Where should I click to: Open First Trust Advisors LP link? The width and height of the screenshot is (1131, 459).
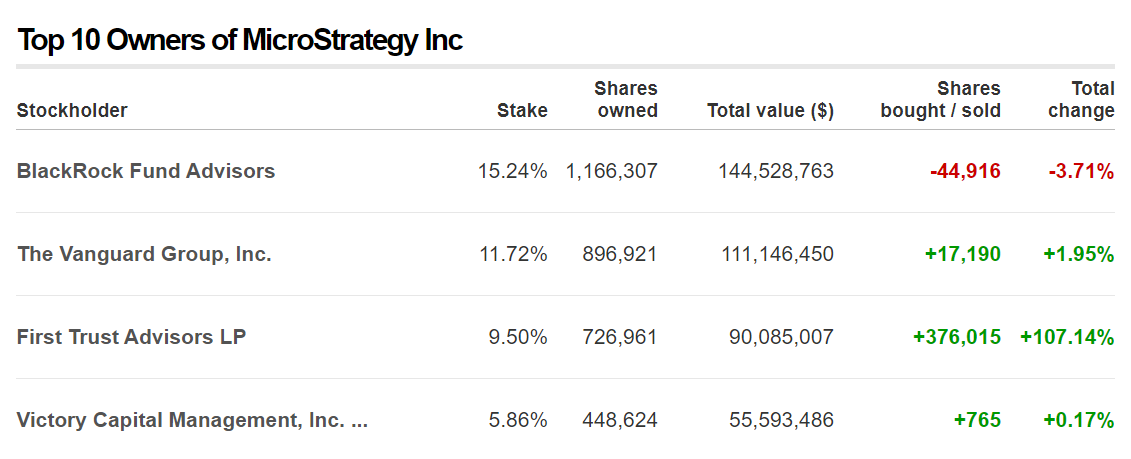click(131, 337)
